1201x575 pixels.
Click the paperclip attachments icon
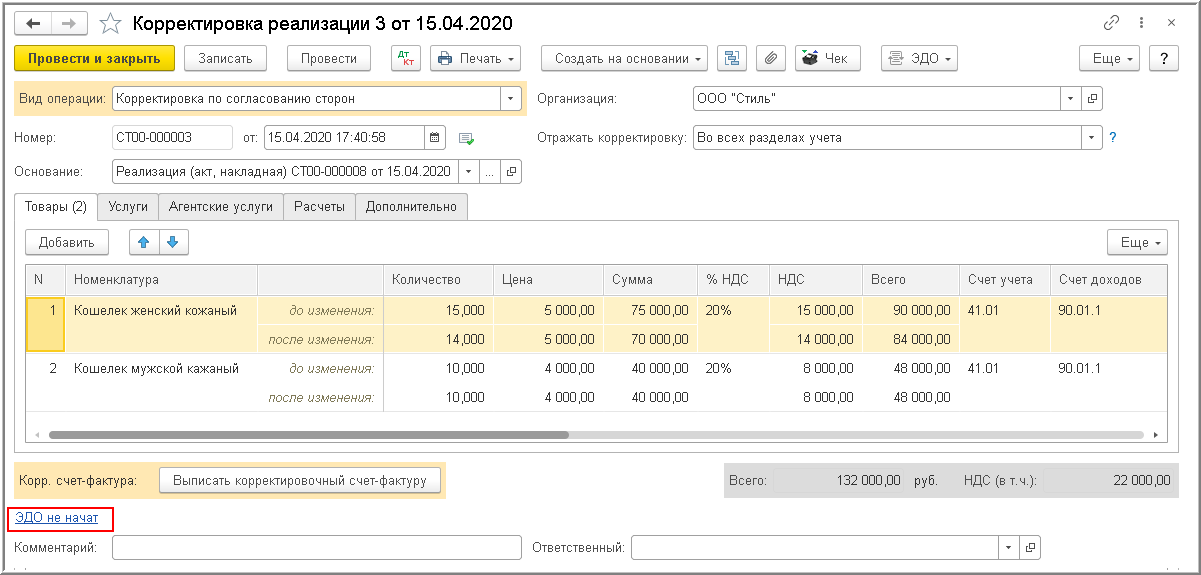(x=769, y=59)
